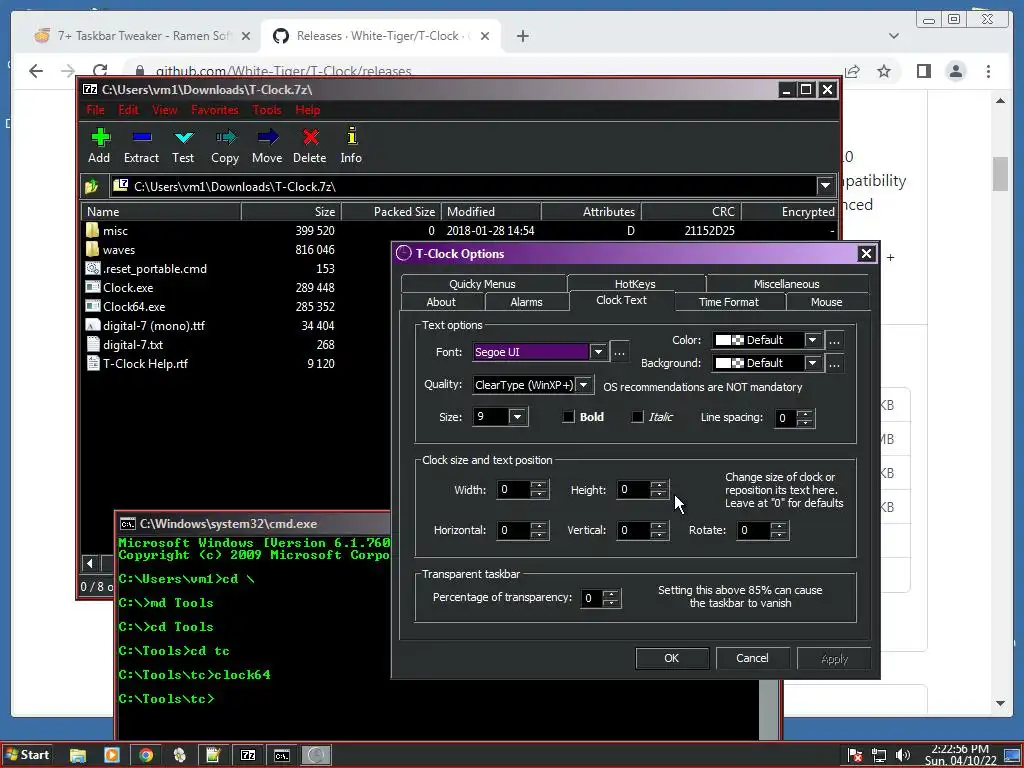Click the custom Color ellipsis button

[835, 340]
